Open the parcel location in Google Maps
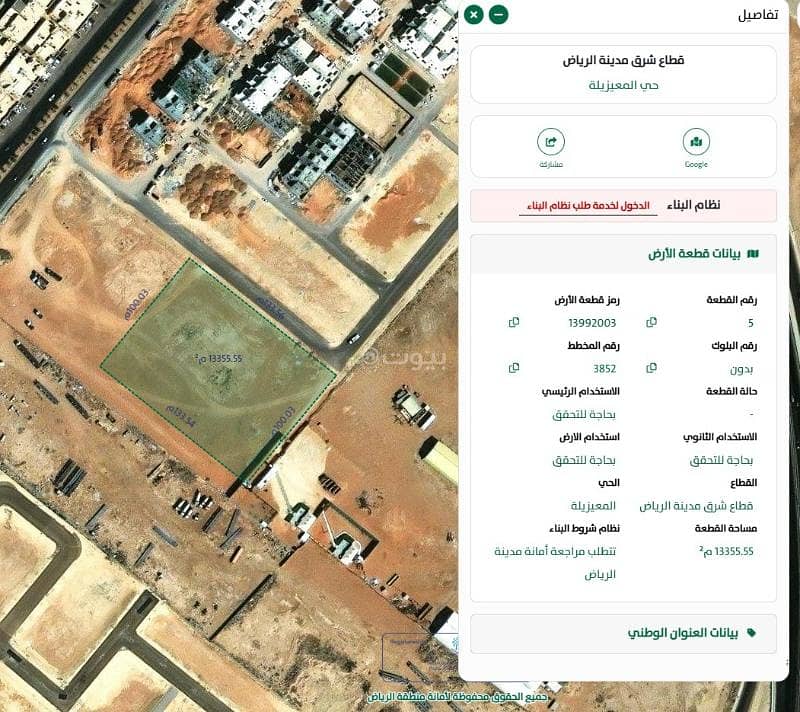Screen dimensions: 800x712 [x=696, y=143]
